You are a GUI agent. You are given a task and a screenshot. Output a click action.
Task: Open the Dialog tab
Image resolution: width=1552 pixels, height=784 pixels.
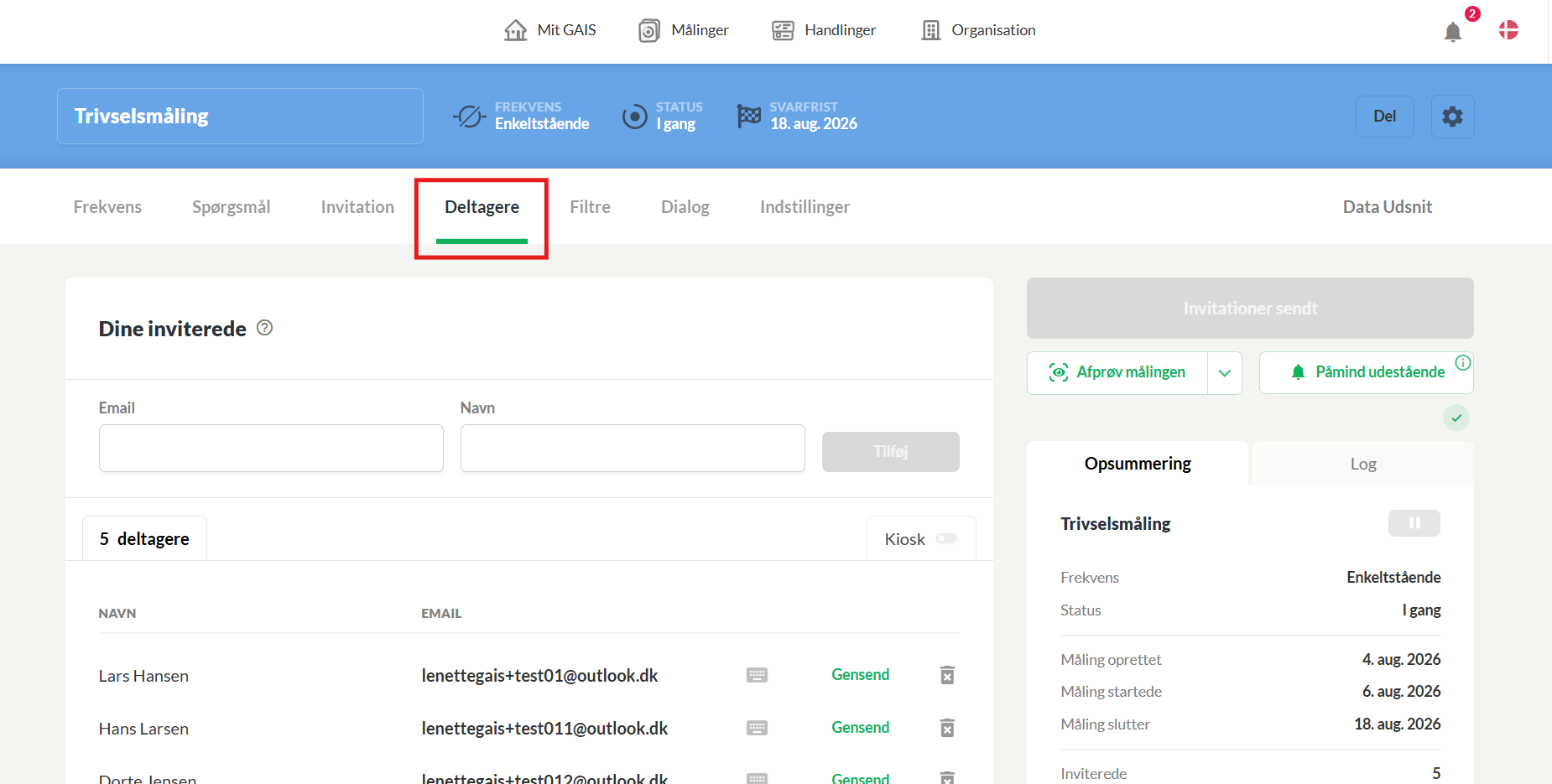point(685,207)
